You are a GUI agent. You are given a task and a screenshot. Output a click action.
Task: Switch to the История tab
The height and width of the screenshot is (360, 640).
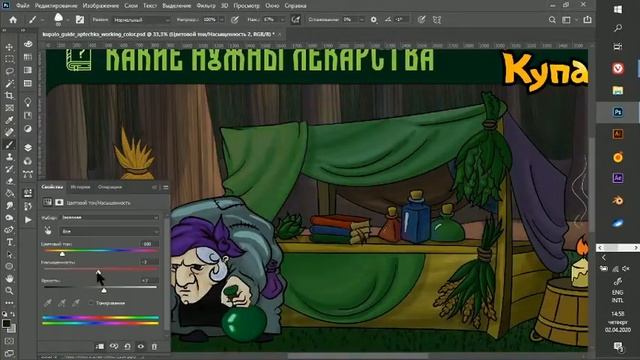(x=80, y=187)
